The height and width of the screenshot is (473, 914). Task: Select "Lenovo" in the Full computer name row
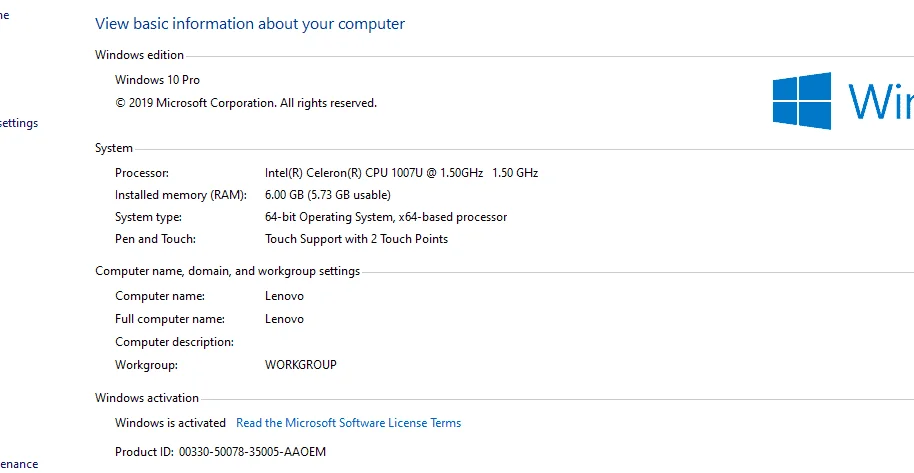pos(284,319)
